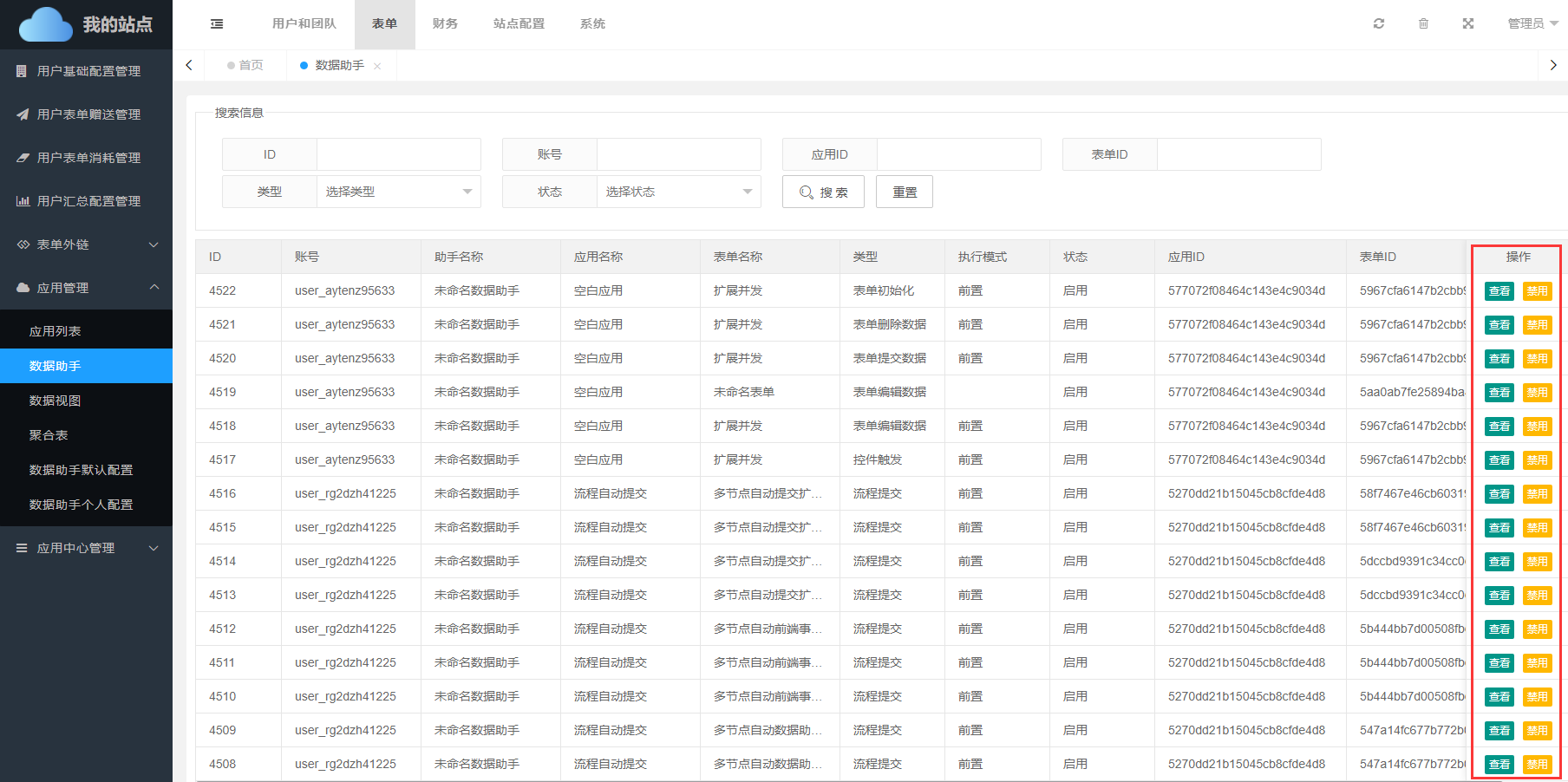Image resolution: width=1568 pixels, height=782 pixels.
Task: Open 用户汇总配置管理 in the sidebar
Action: click(x=87, y=201)
